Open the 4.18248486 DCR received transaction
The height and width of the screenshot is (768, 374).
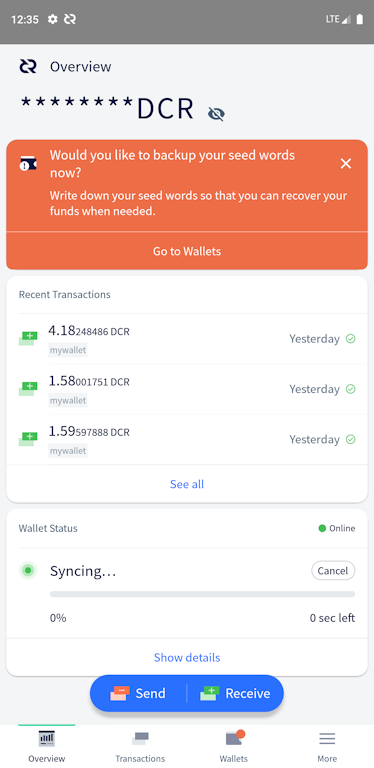tap(187, 339)
